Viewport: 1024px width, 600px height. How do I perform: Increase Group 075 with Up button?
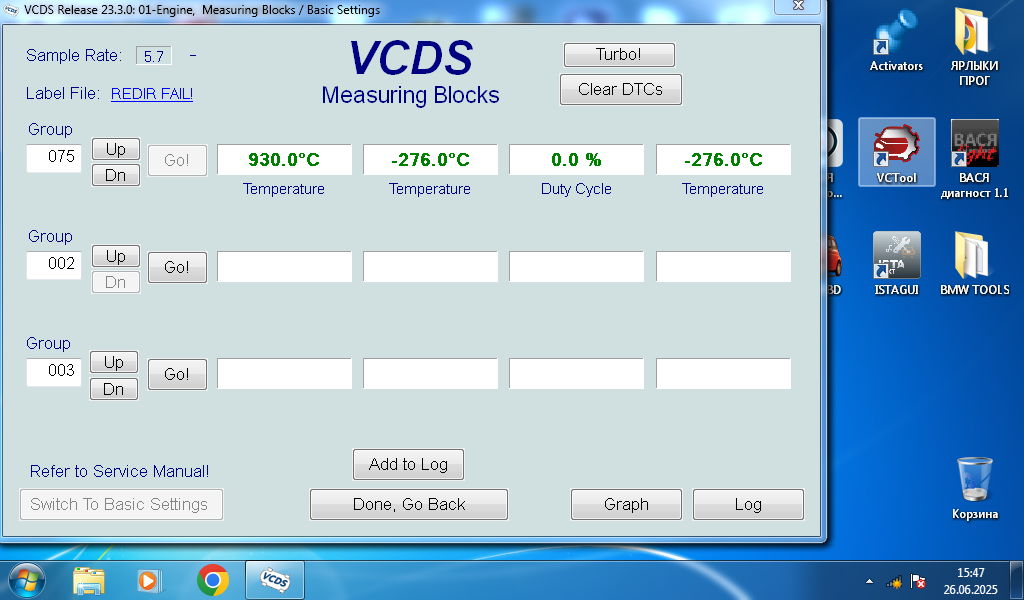[x=116, y=150]
